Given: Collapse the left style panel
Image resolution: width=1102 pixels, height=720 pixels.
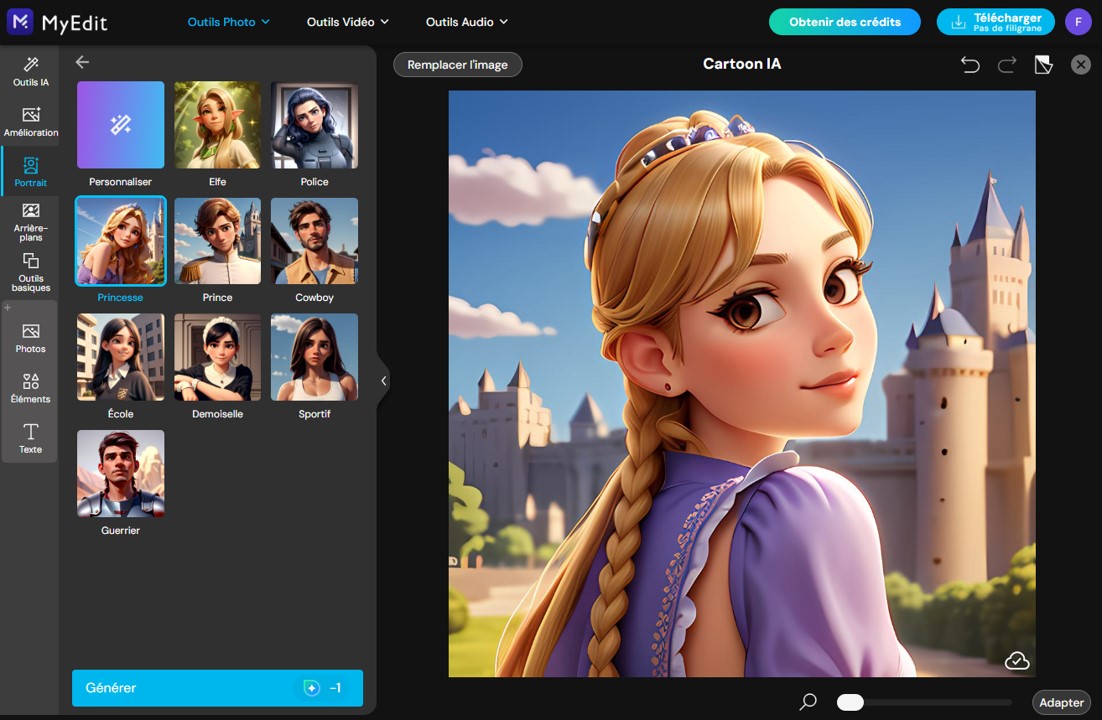Looking at the screenshot, I should coord(384,380).
